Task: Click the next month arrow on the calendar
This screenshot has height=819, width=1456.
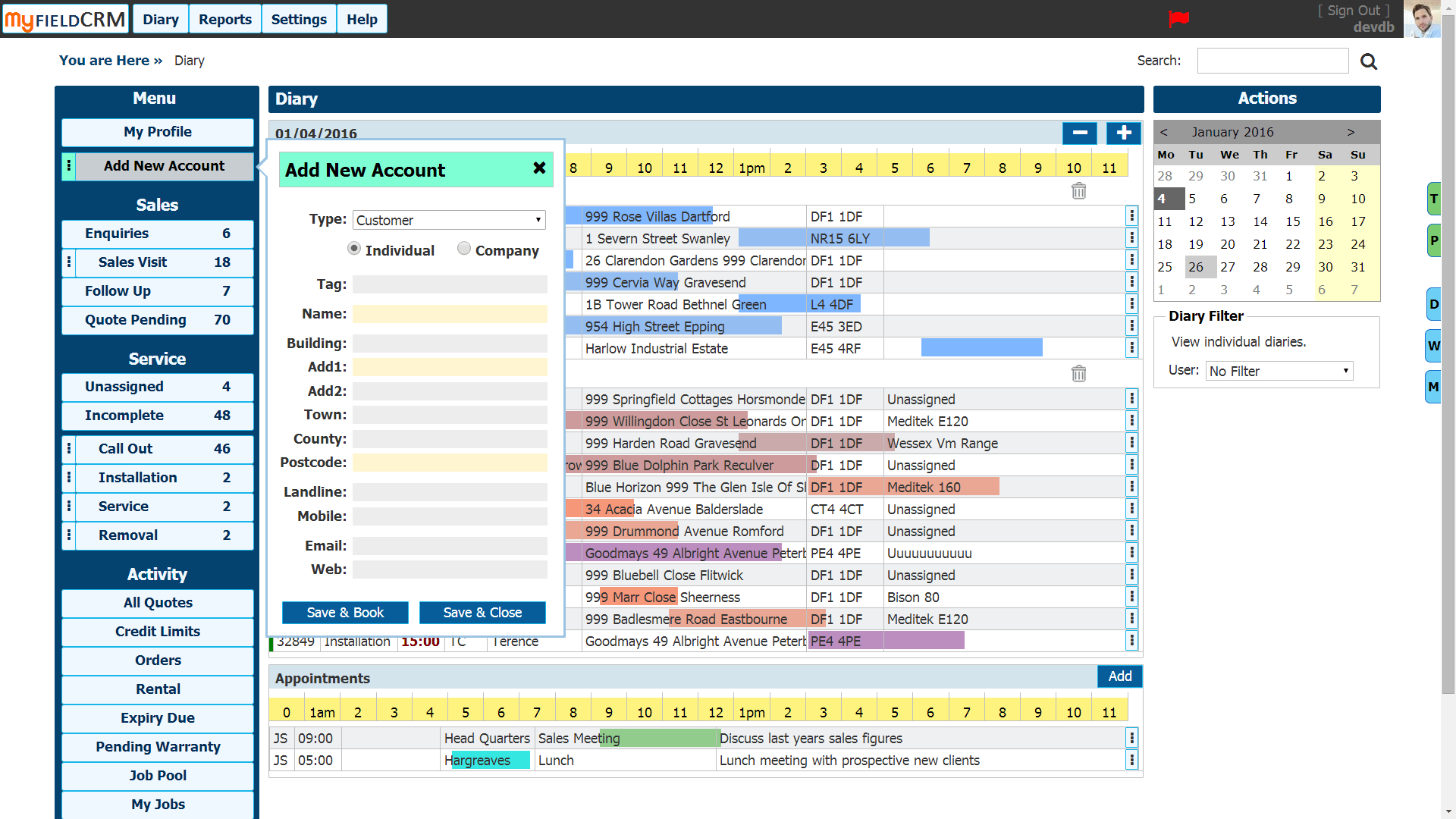Action: [1351, 132]
